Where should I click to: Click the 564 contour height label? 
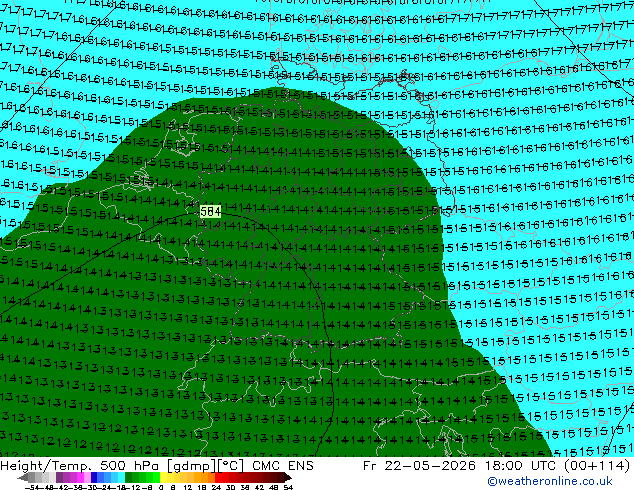(x=210, y=211)
